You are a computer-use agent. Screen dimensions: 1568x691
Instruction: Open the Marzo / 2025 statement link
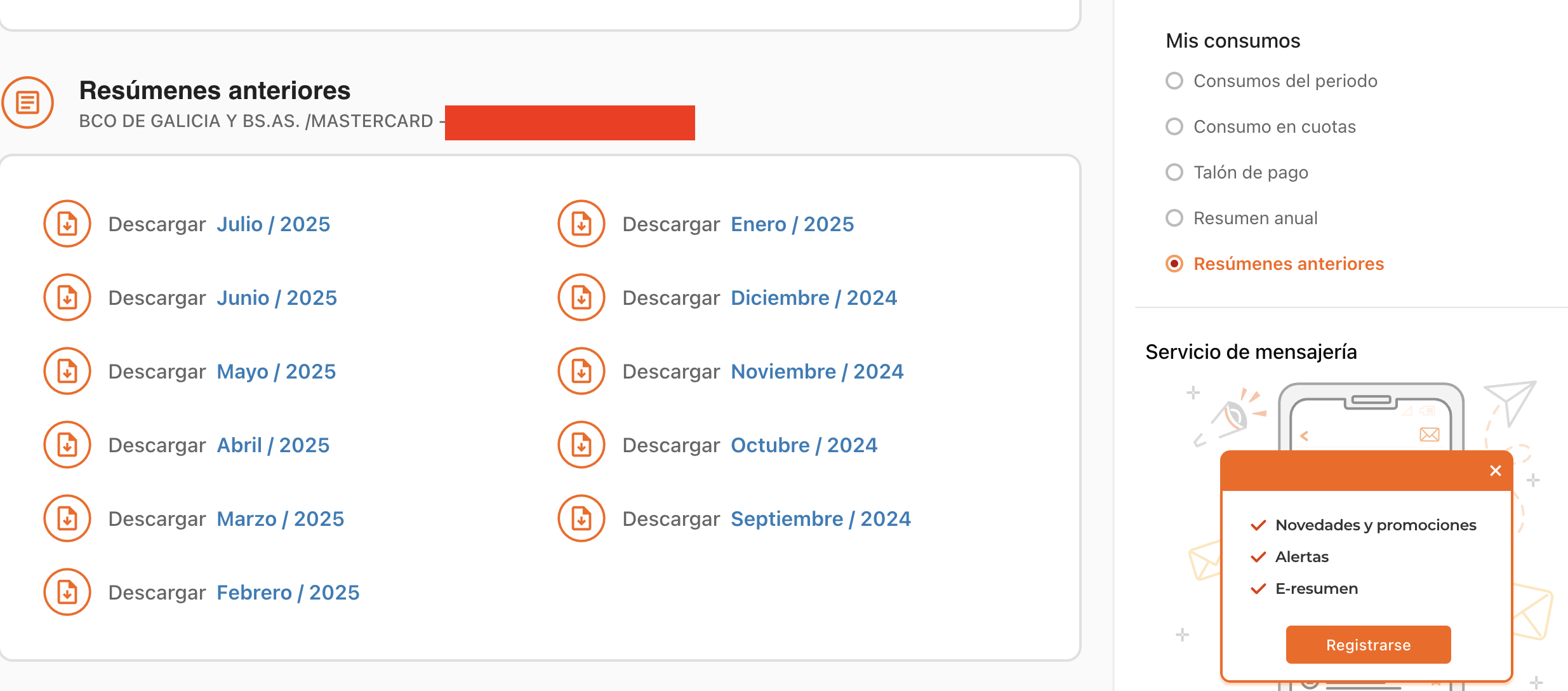click(x=281, y=519)
